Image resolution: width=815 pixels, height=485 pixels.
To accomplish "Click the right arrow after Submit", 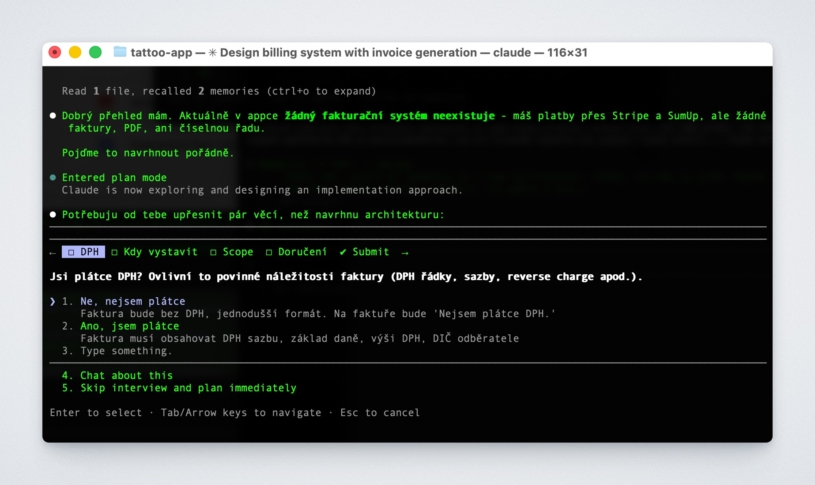I will [405, 252].
